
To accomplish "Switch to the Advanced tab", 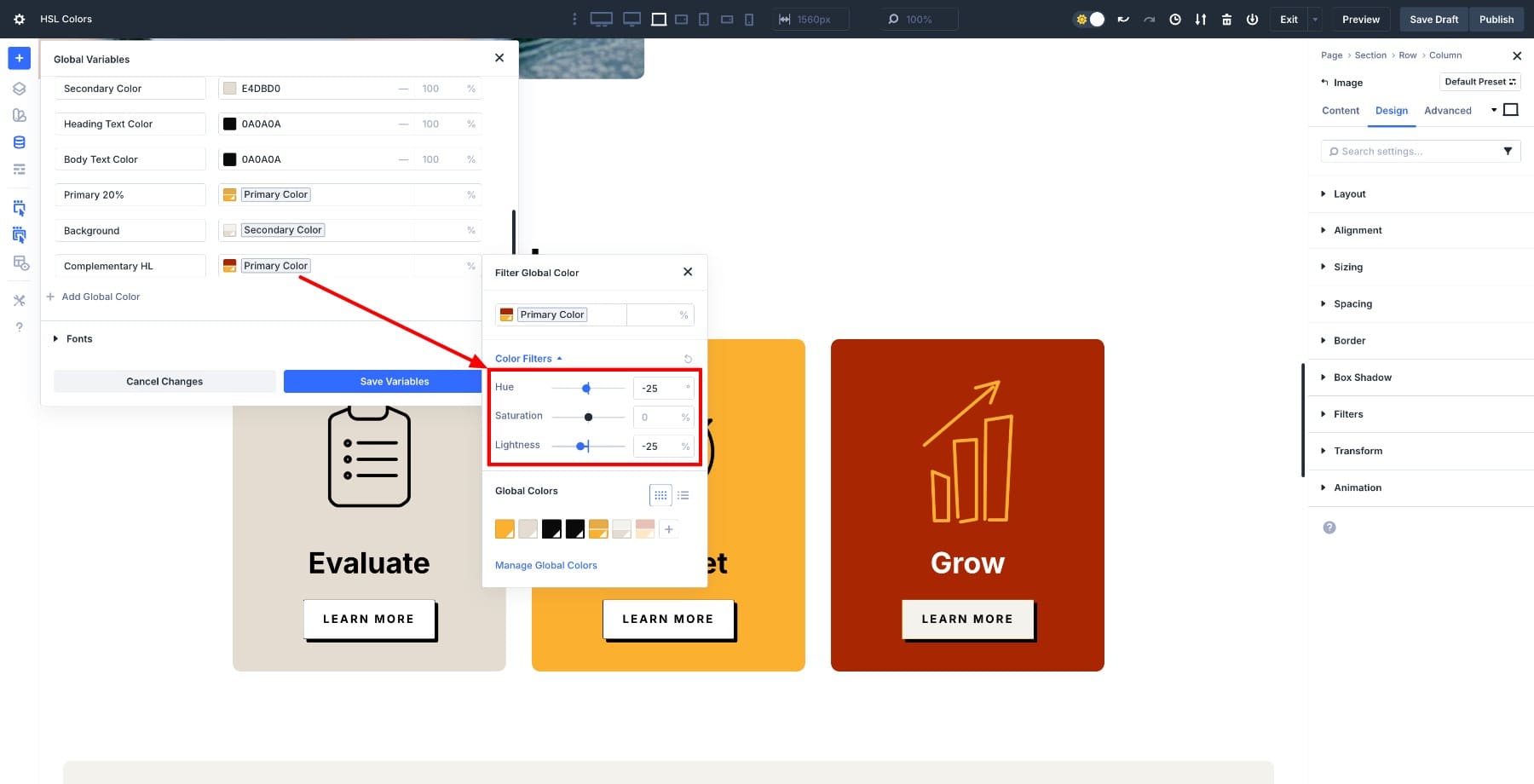I will (x=1447, y=111).
